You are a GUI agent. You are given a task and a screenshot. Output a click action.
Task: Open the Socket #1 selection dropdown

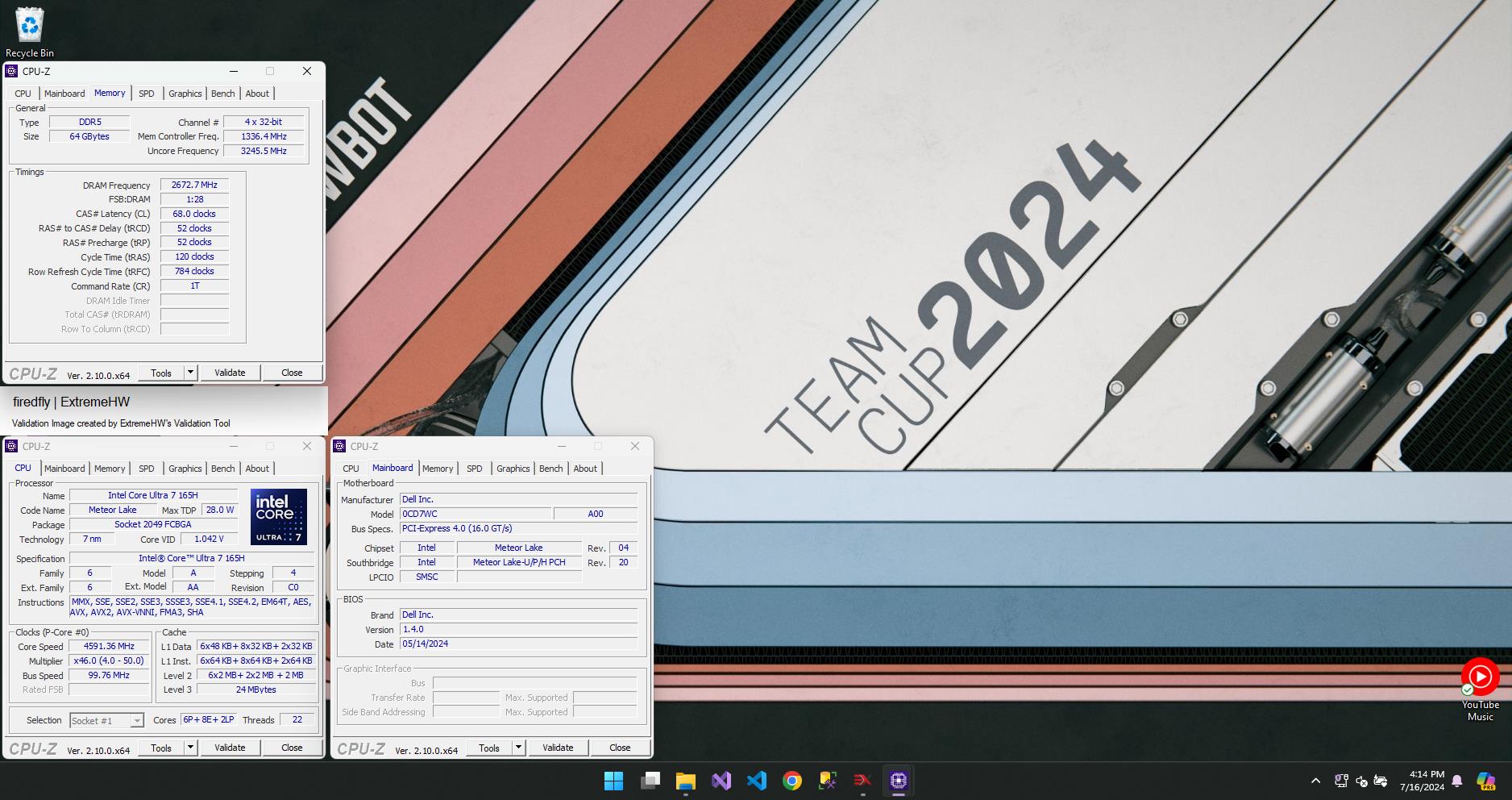(x=106, y=720)
